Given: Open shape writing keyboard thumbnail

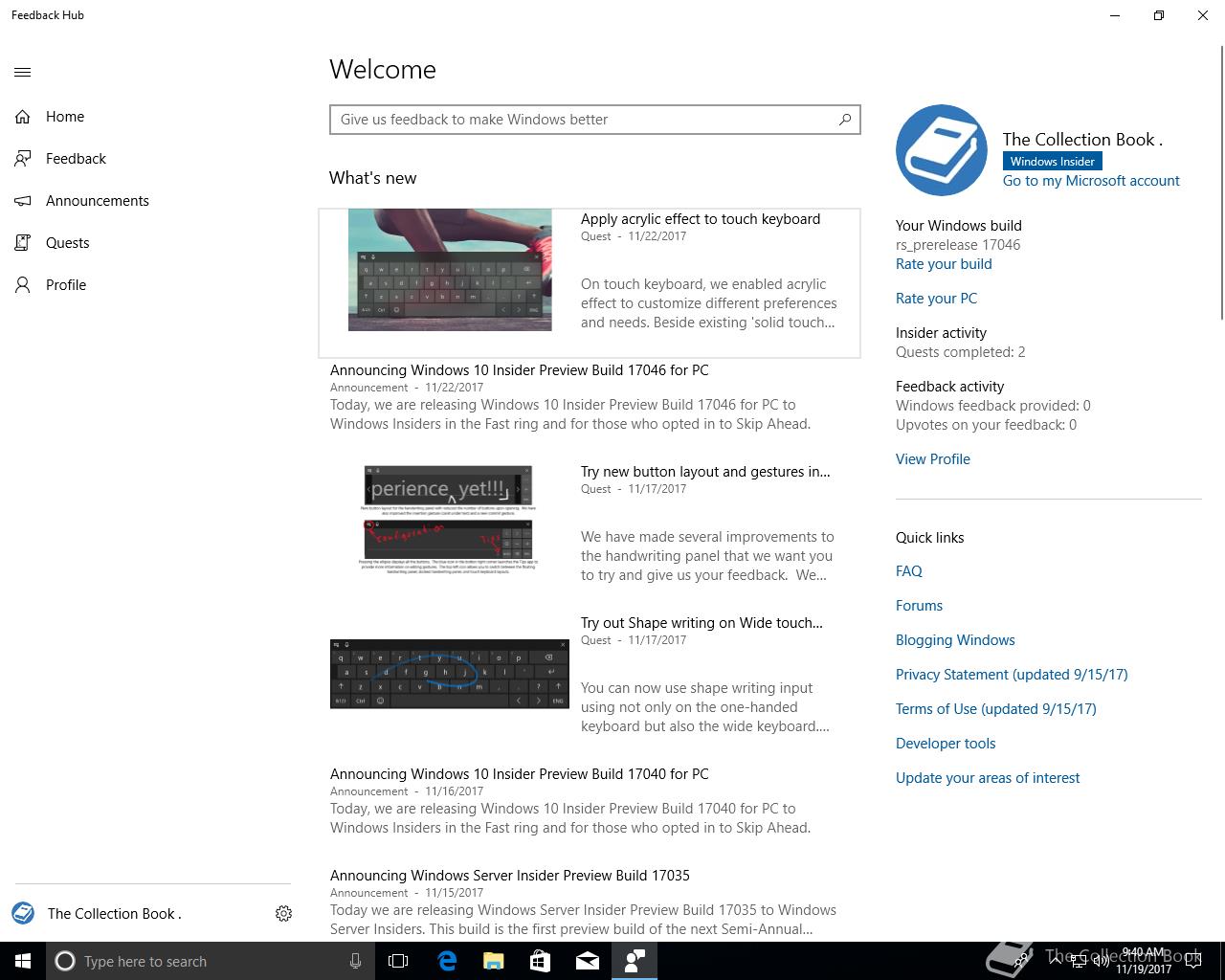Looking at the screenshot, I should click(x=450, y=674).
